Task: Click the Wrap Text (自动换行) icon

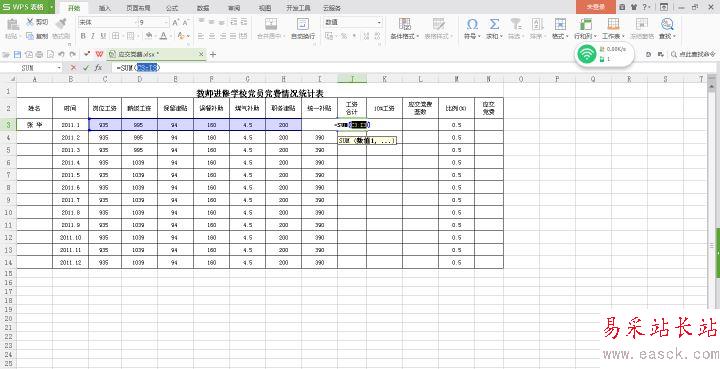Action: pyautogui.click(x=303, y=24)
